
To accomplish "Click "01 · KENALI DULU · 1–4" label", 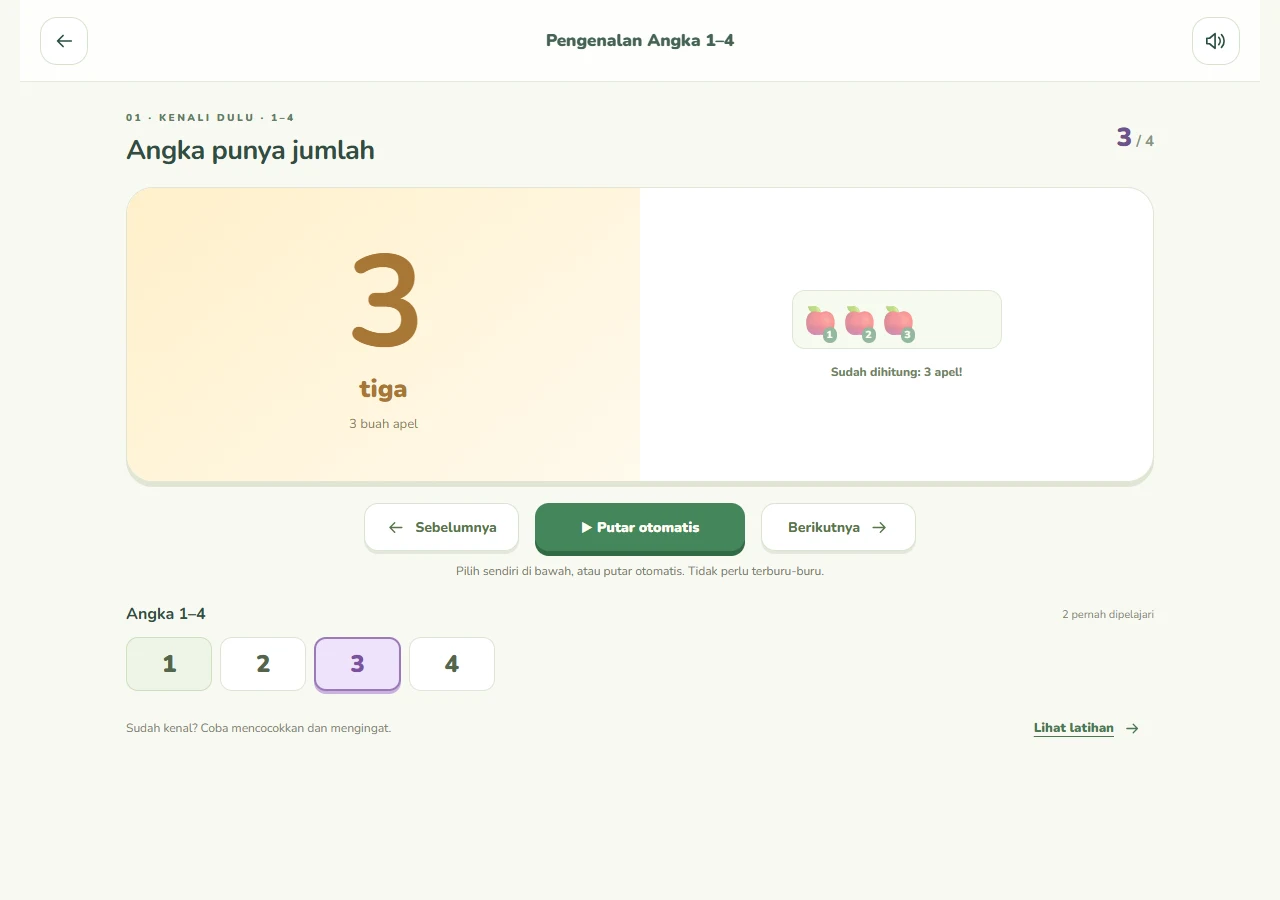I will [210, 118].
